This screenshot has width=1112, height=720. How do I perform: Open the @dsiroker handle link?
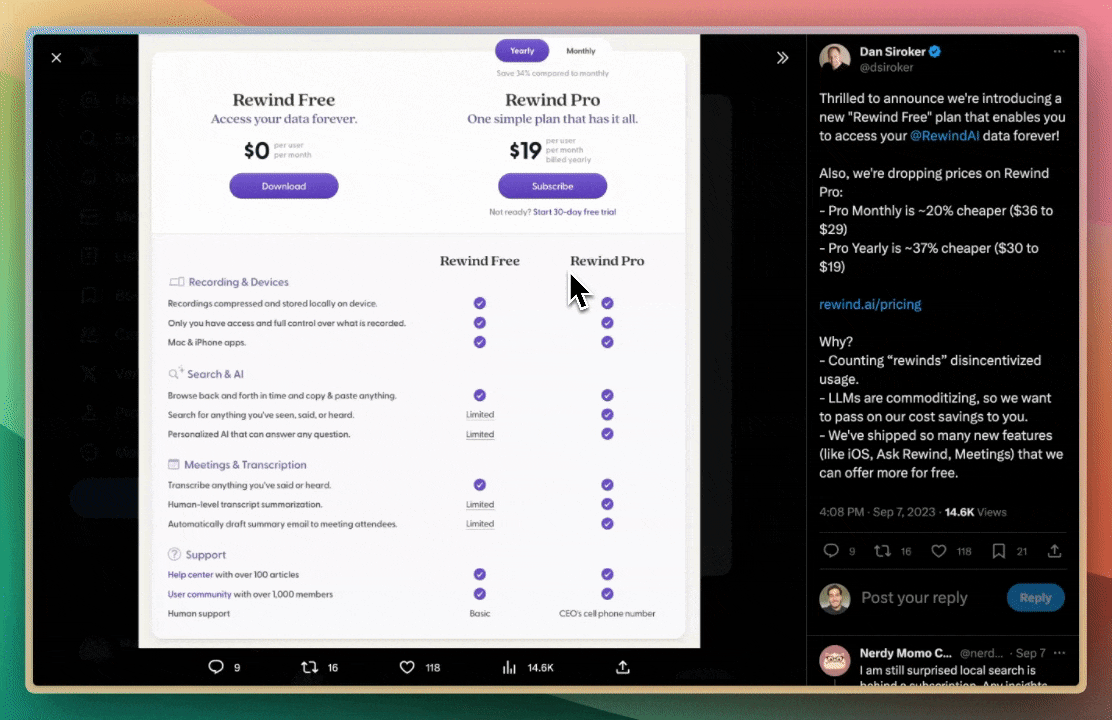pos(886,67)
